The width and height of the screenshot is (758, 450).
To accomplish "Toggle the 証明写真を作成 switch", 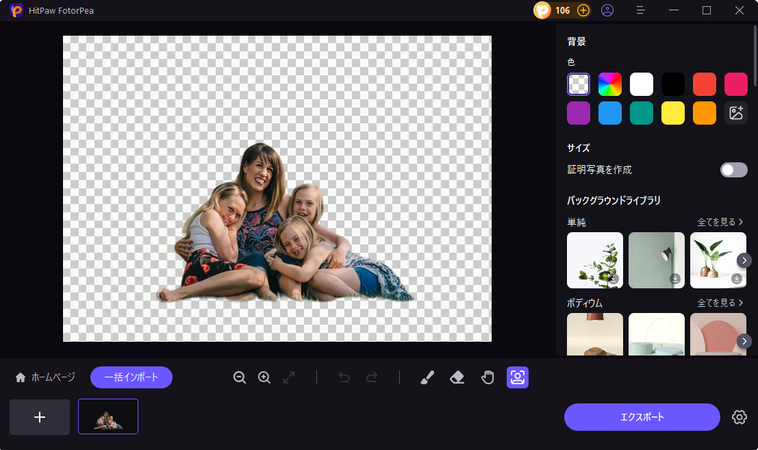I will [733, 170].
